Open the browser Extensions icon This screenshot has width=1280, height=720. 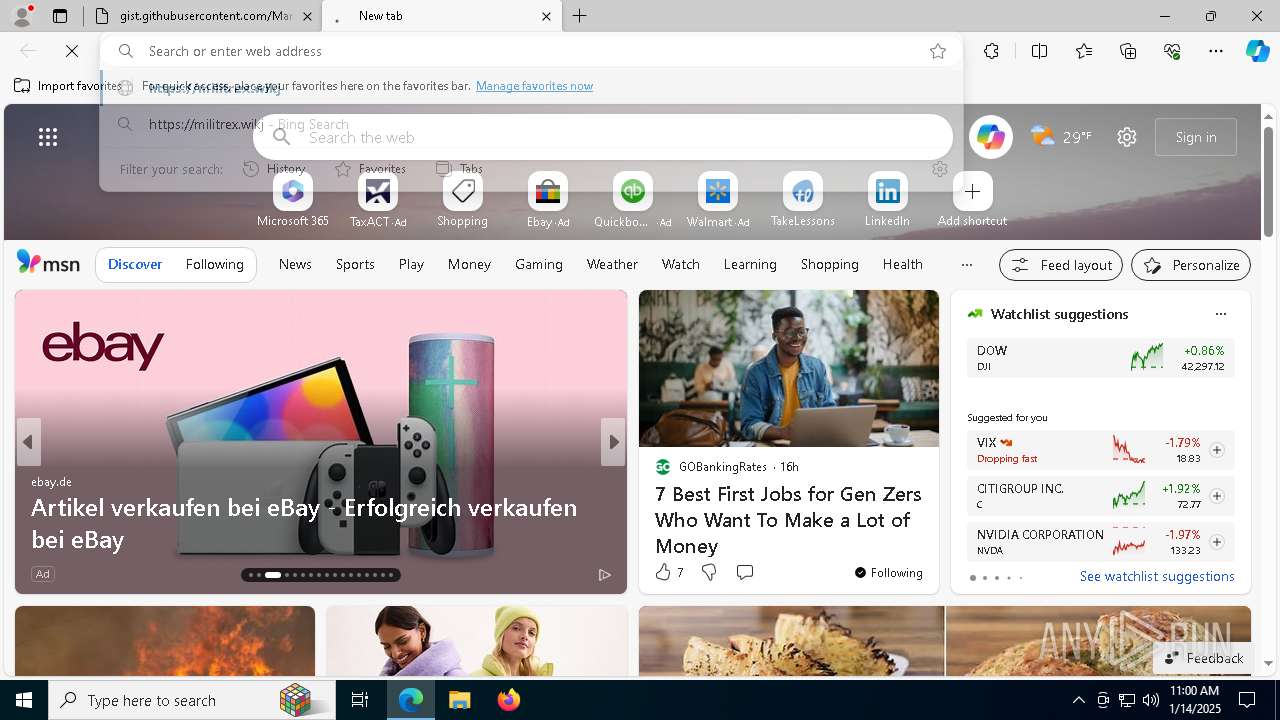click(x=991, y=51)
